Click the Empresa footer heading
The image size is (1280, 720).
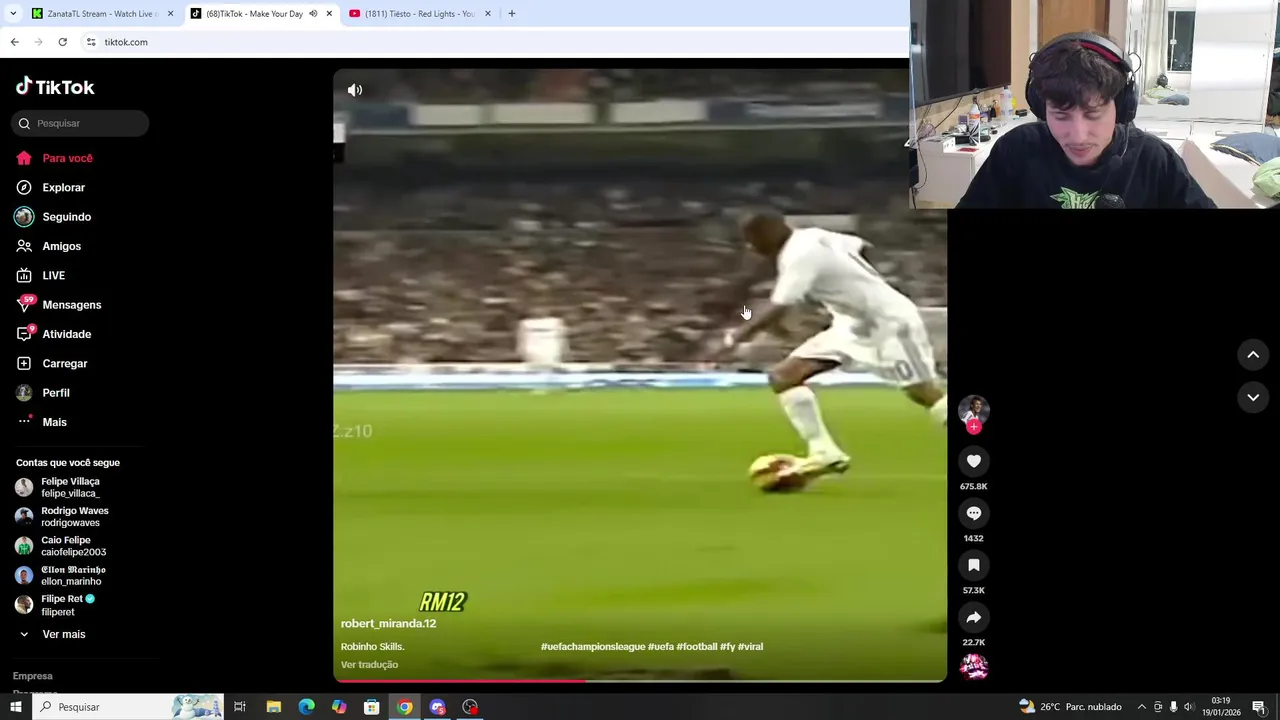point(32,676)
